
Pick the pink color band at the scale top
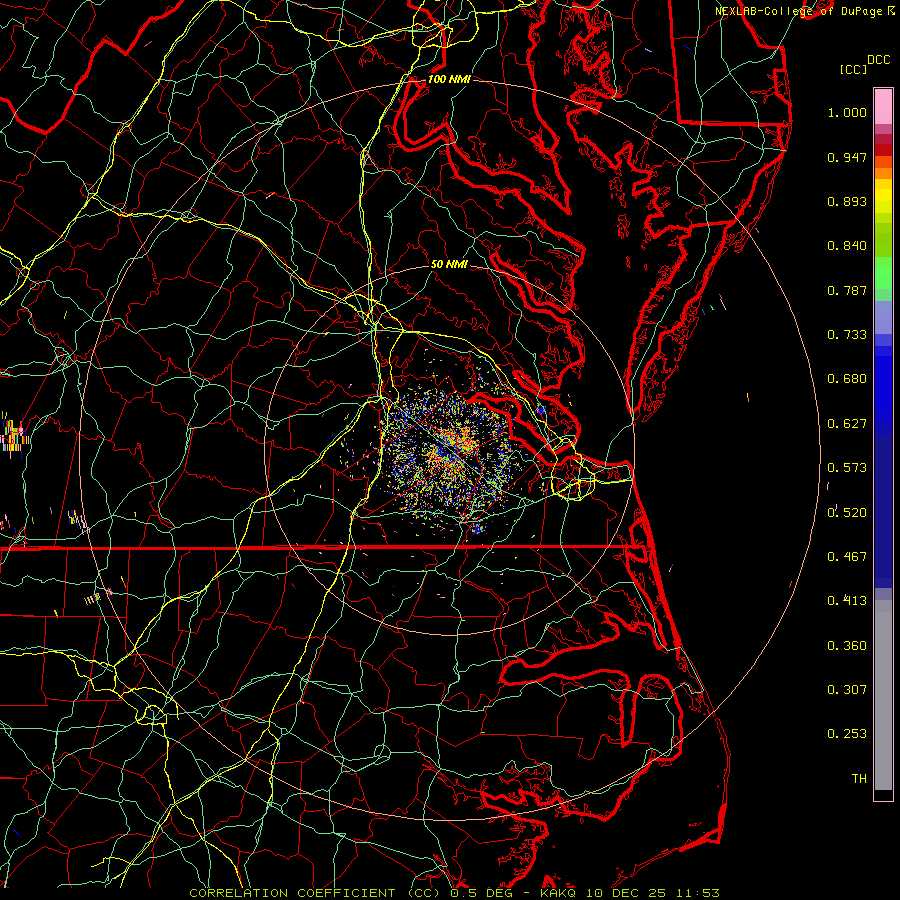[x=883, y=106]
